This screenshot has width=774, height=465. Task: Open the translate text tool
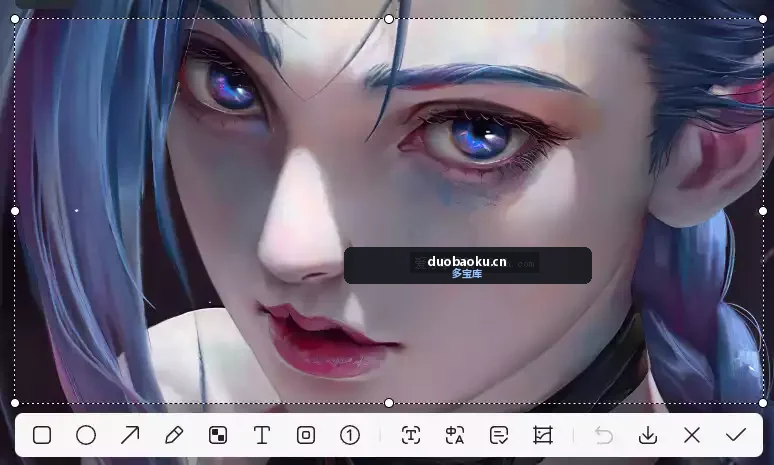pos(455,435)
